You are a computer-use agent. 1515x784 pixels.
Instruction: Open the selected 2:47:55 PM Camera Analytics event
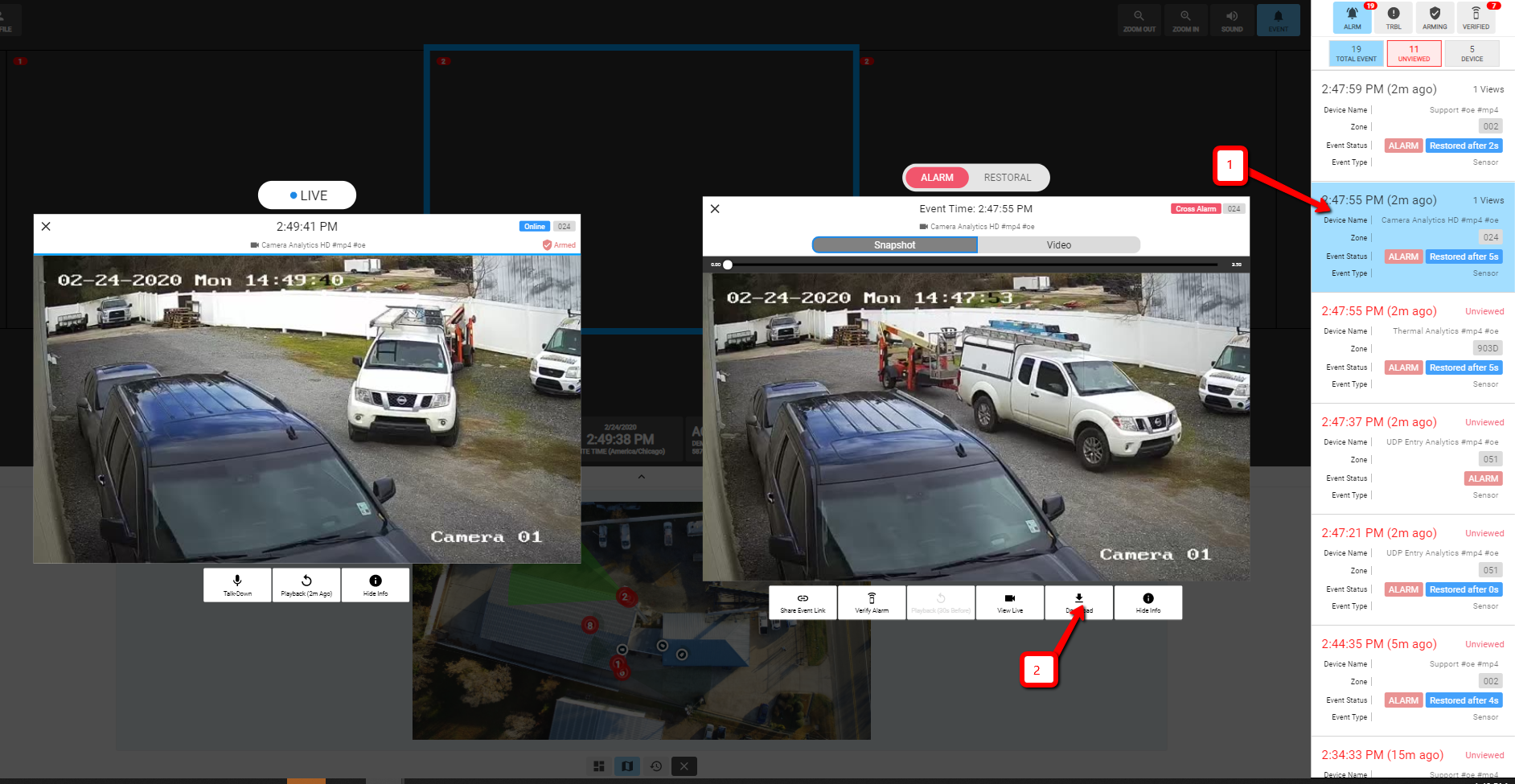pyautogui.click(x=1413, y=237)
